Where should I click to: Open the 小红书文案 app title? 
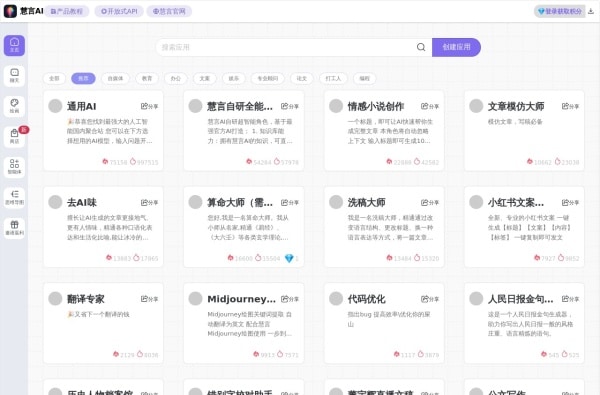[x=516, y=202]
